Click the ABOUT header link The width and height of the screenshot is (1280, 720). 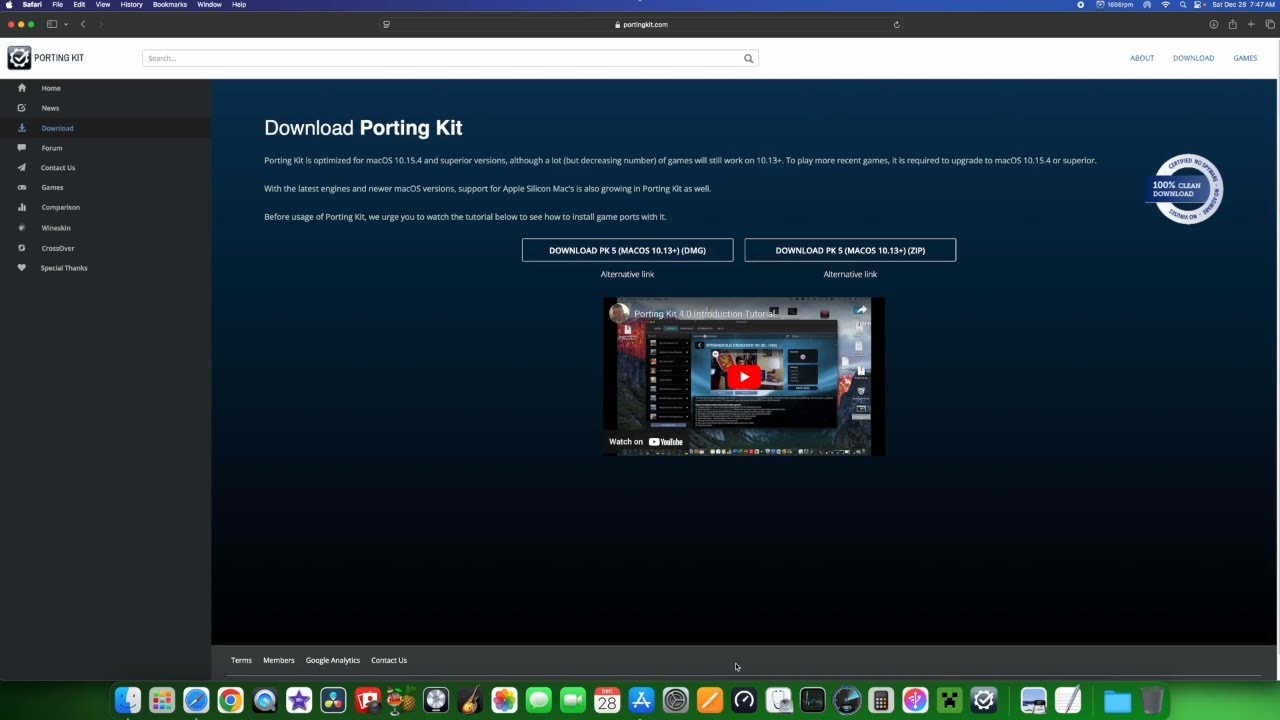[x=1142, y=58]
